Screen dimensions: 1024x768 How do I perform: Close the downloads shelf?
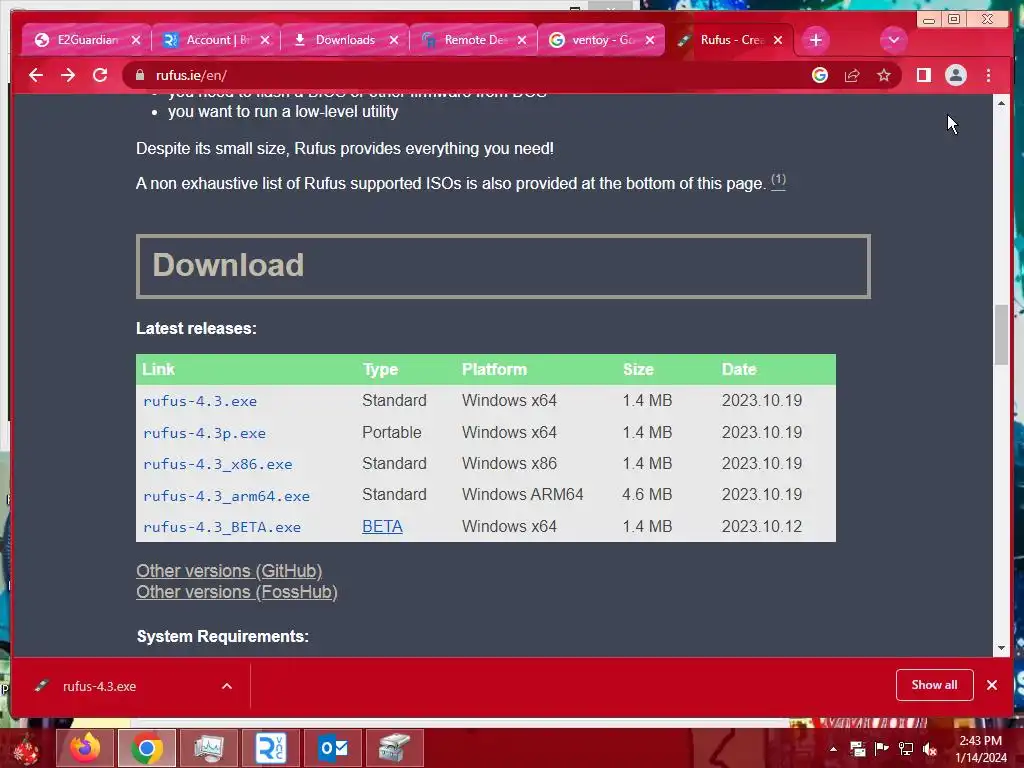point(991,685)
